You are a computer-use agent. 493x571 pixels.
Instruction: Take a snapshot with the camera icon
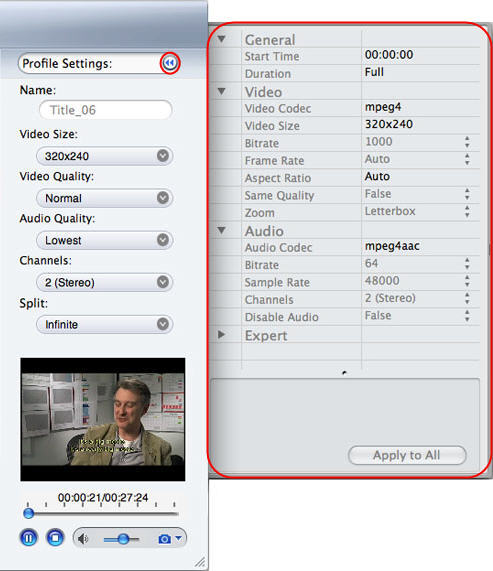[x=165, y=539]
